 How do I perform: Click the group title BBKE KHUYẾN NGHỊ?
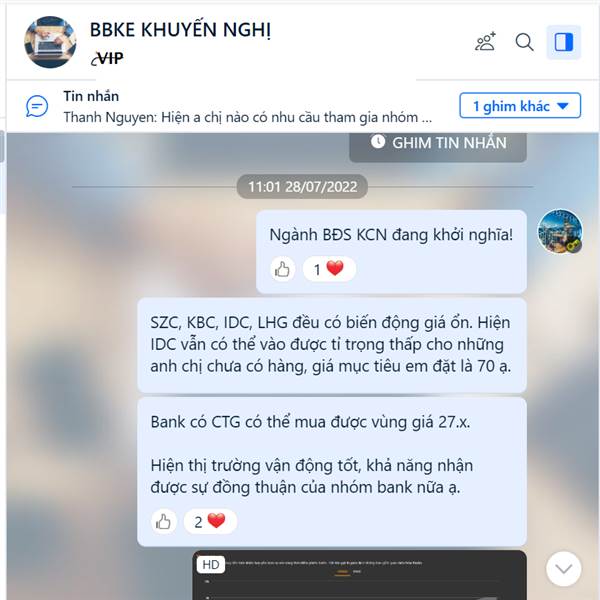click(180, 30)
